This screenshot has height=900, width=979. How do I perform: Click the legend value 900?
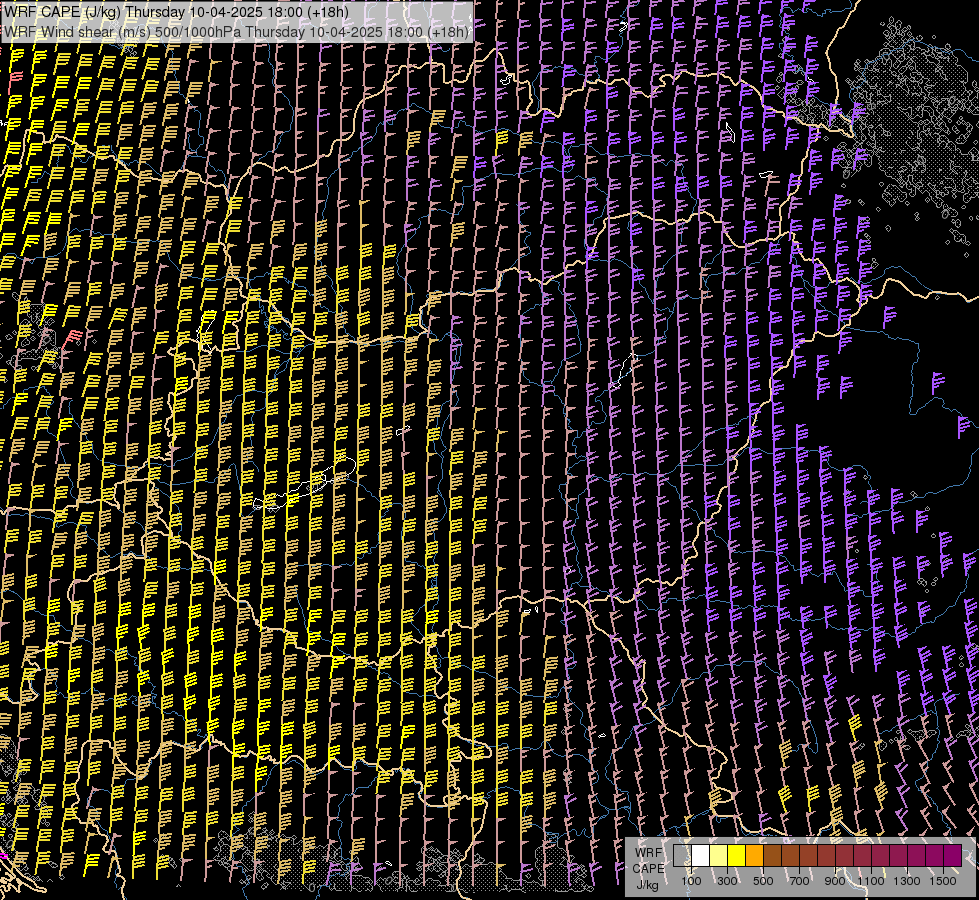point(835,881)
